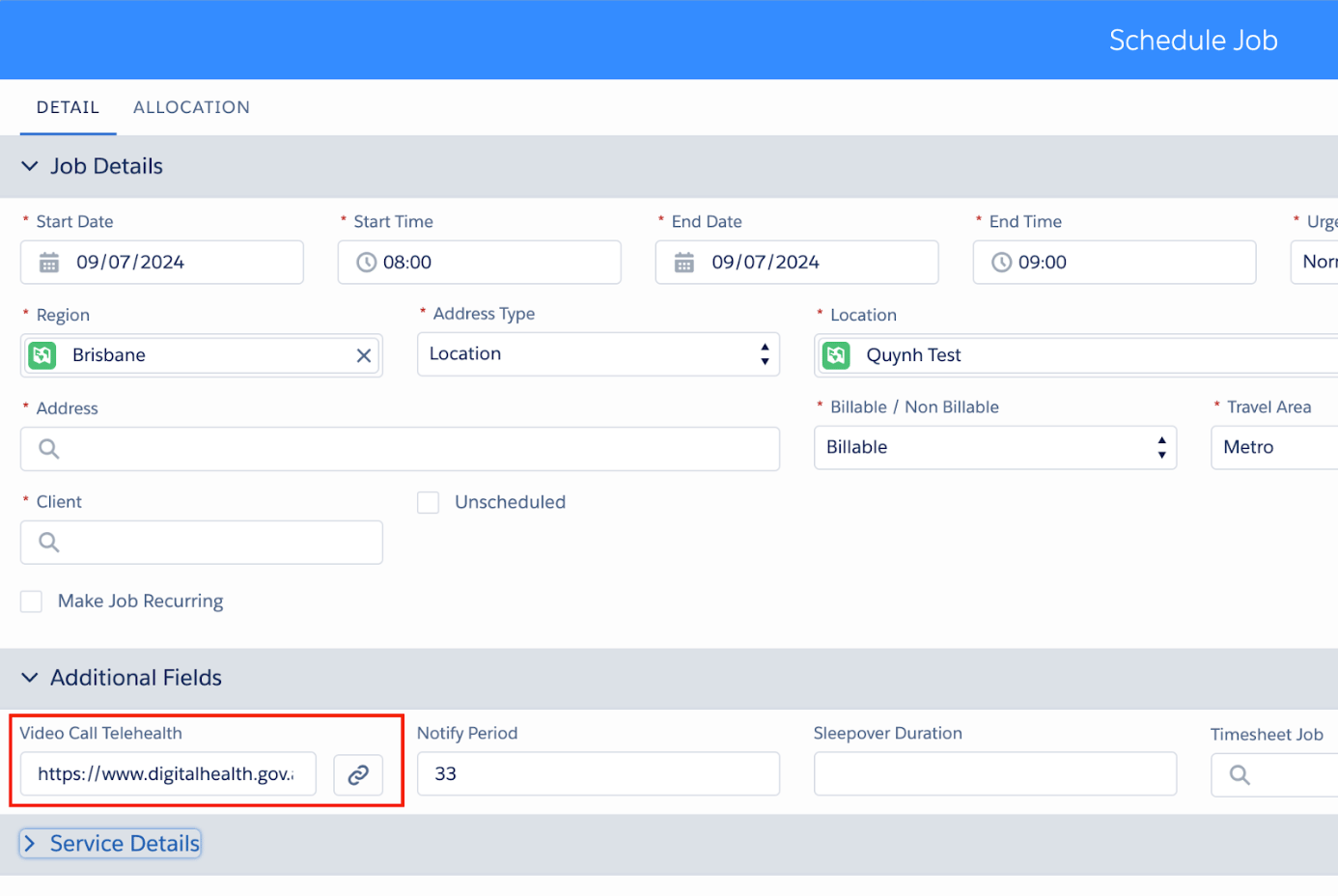The height and width of the screenshot is (896, 1338).
Task: Click the Address search input field
Action: pos(401,449)
